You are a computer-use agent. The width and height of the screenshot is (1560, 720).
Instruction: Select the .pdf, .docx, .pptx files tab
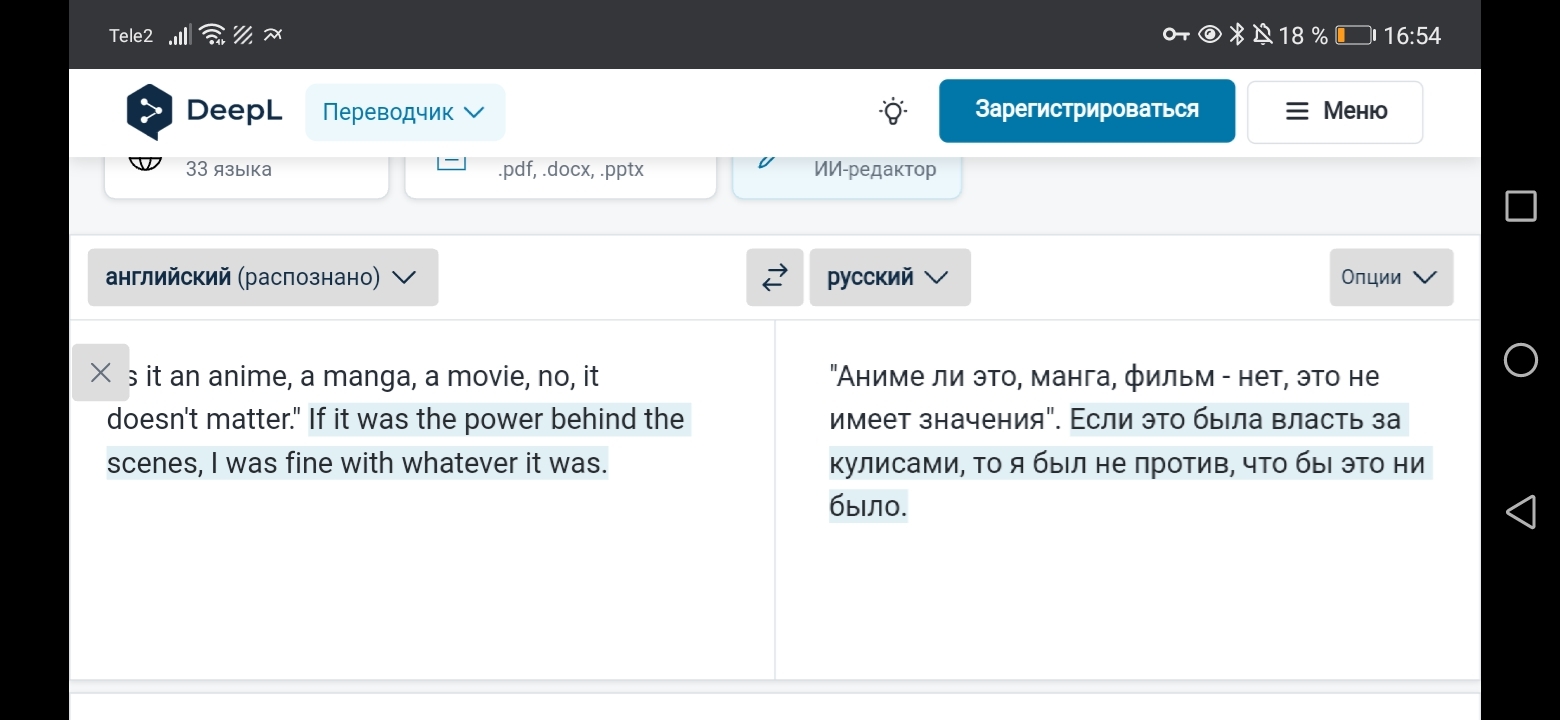coord(571,170)
